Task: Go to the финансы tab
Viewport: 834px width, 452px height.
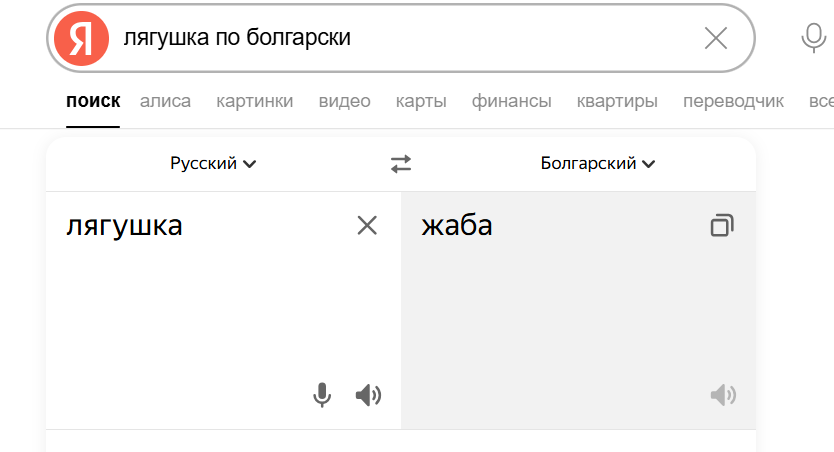Action: point(511,101)
